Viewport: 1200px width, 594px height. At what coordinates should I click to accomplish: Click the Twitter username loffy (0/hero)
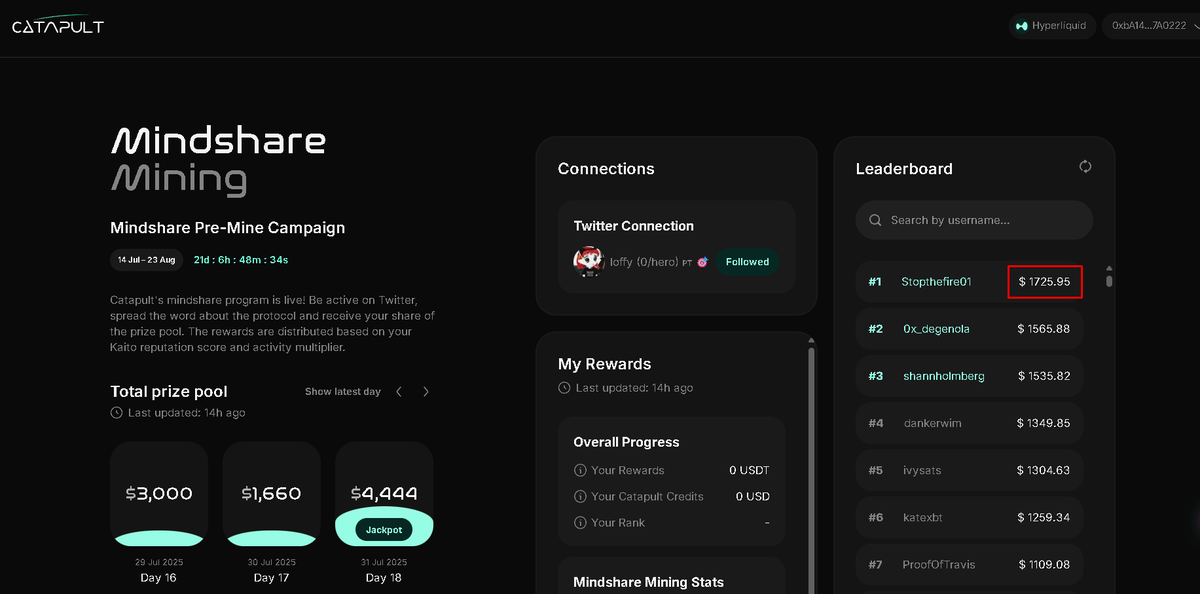click(x=645, y=262)
